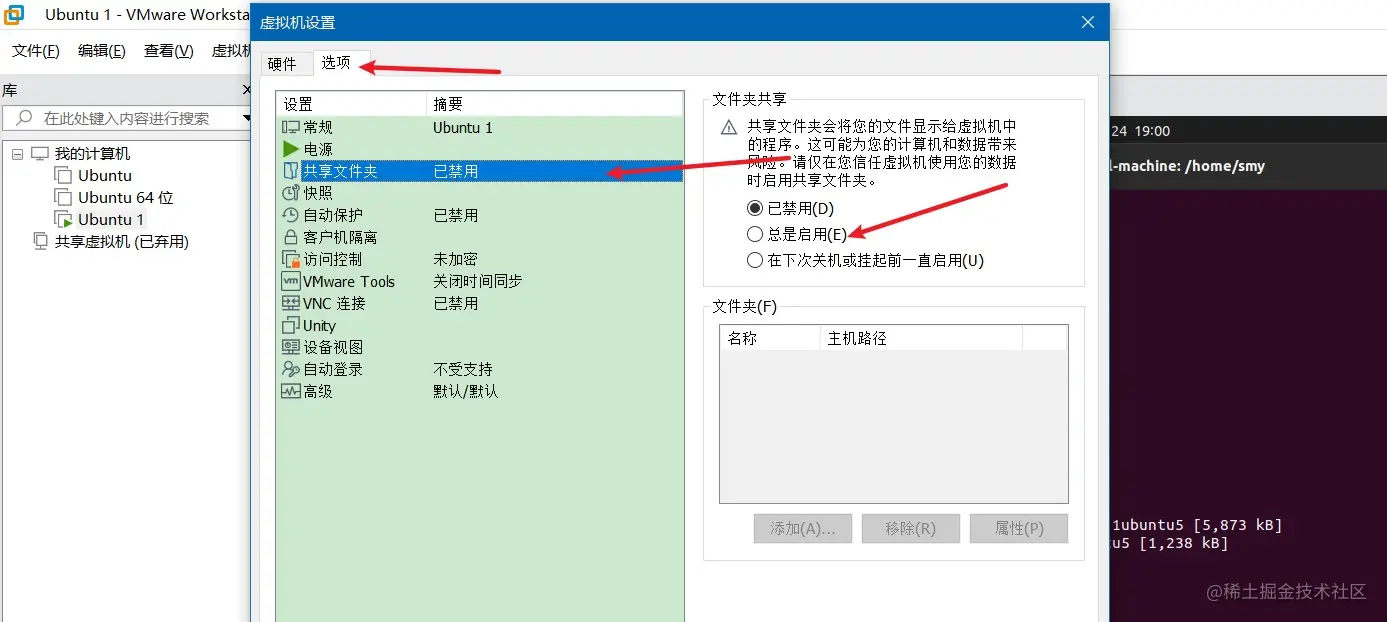Select the Unity settings row

point(480,325)
